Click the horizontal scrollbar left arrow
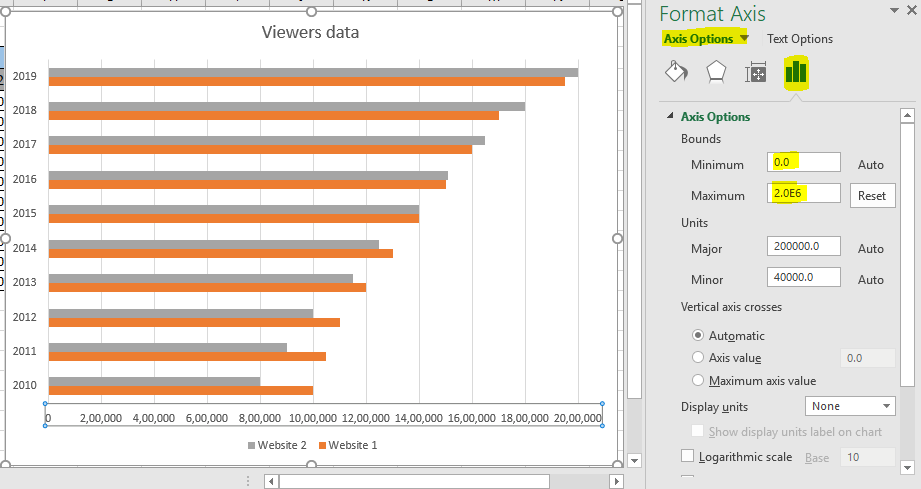The image size is (921, 489). point(271,481)
